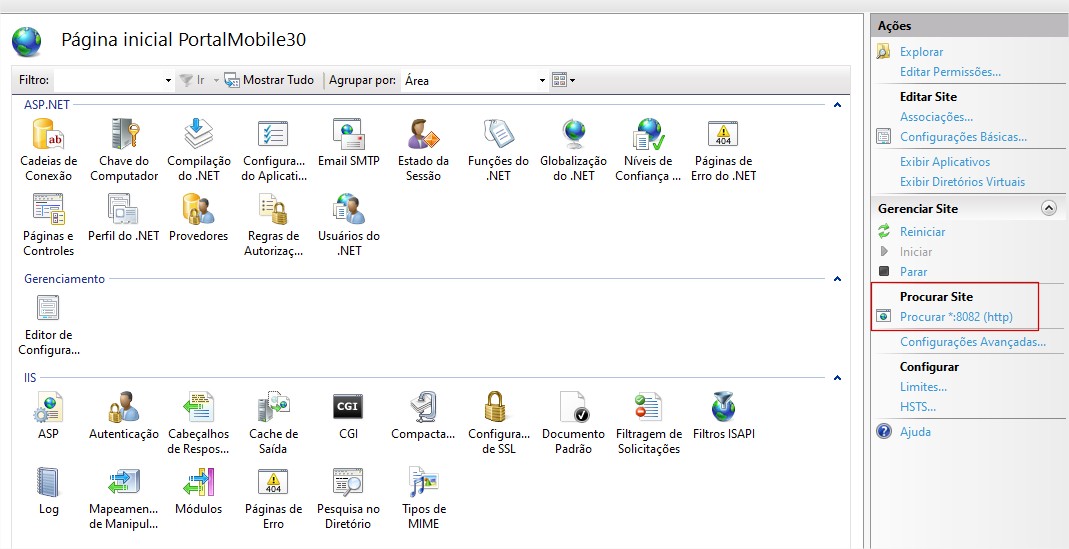Open Editor de Configuração icon

[48, 326]
